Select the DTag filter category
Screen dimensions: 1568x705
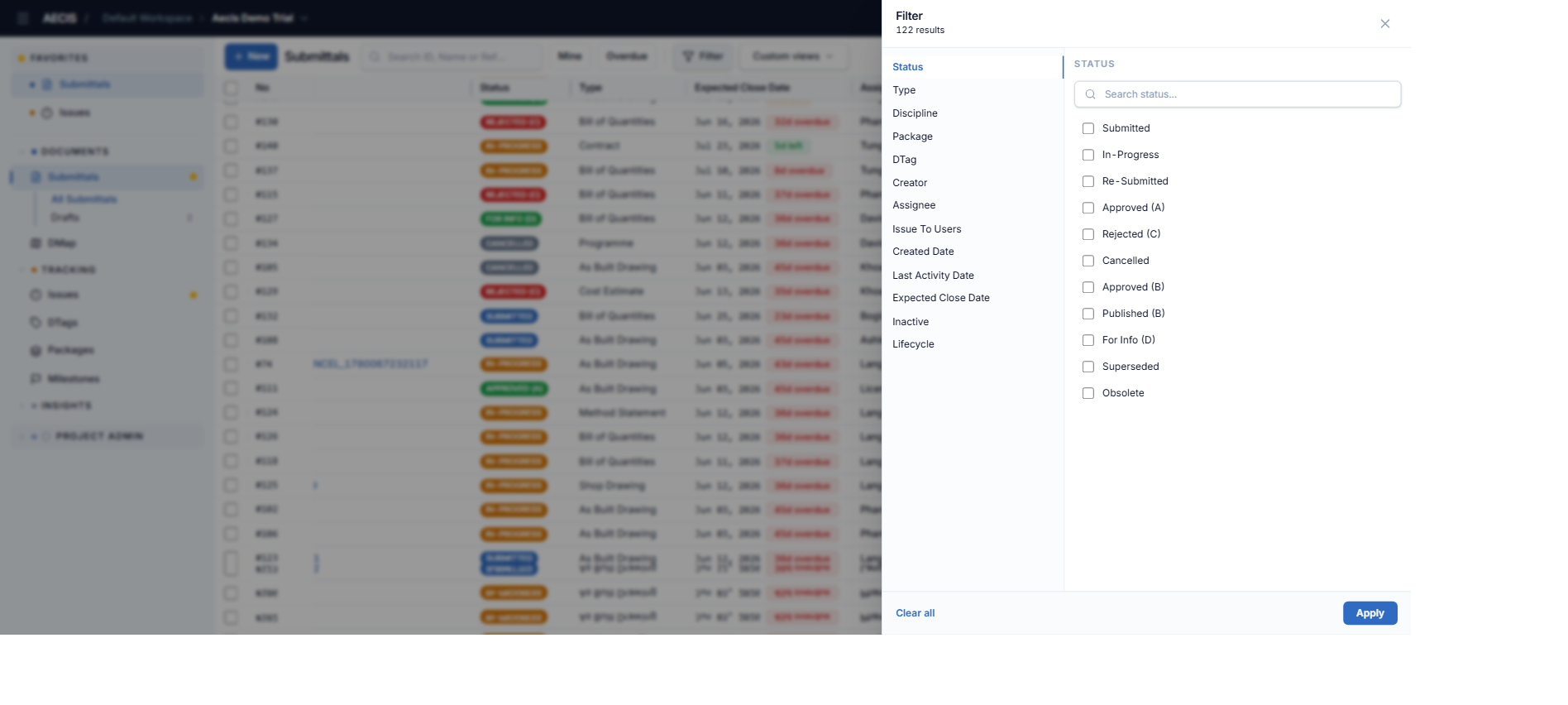(x=973, y=160)
